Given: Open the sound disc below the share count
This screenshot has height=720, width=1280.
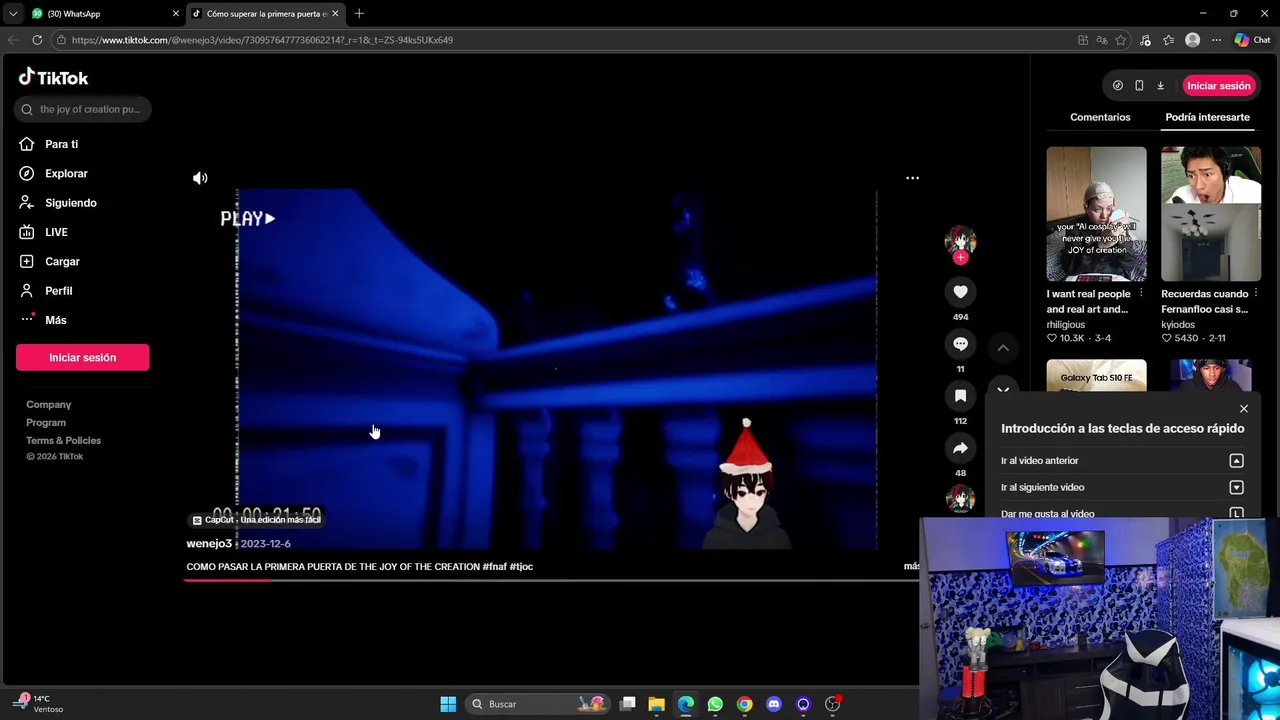Looking at the screenshot, I should [x=960, y=498].
